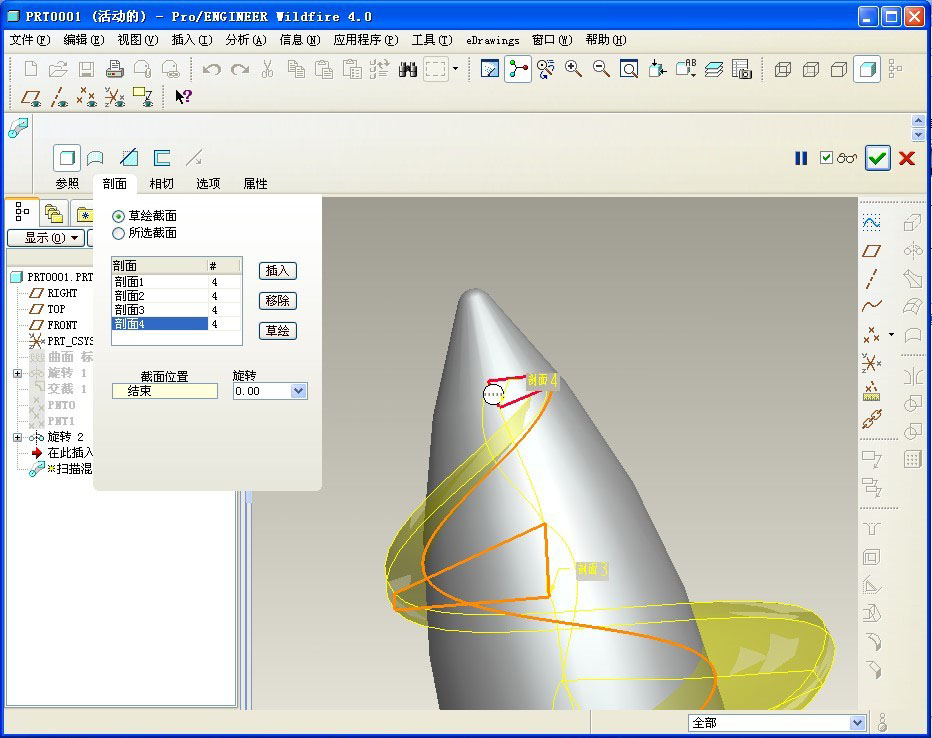
Task: Click the scroll up arrow beside dashboard
Action: [x=918, y=121]
